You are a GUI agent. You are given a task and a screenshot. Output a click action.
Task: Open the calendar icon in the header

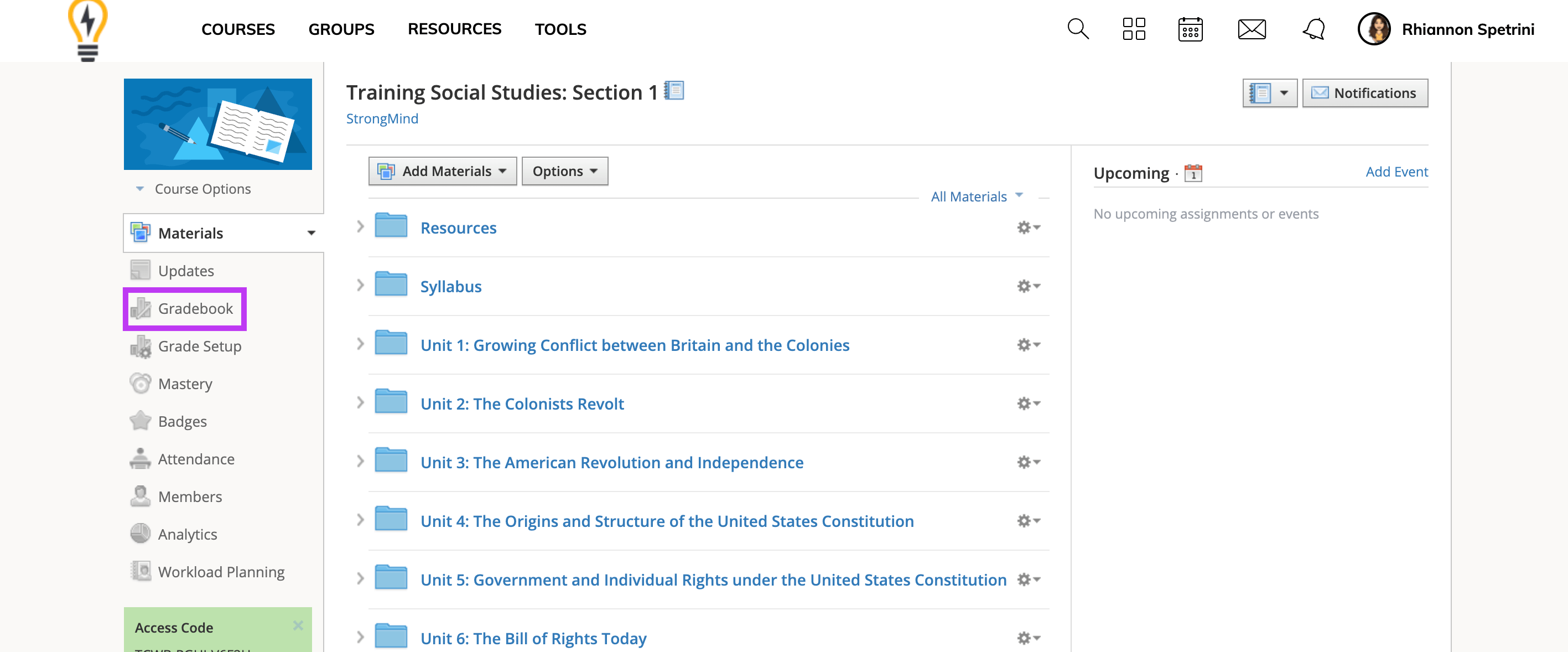point(1191,29)
